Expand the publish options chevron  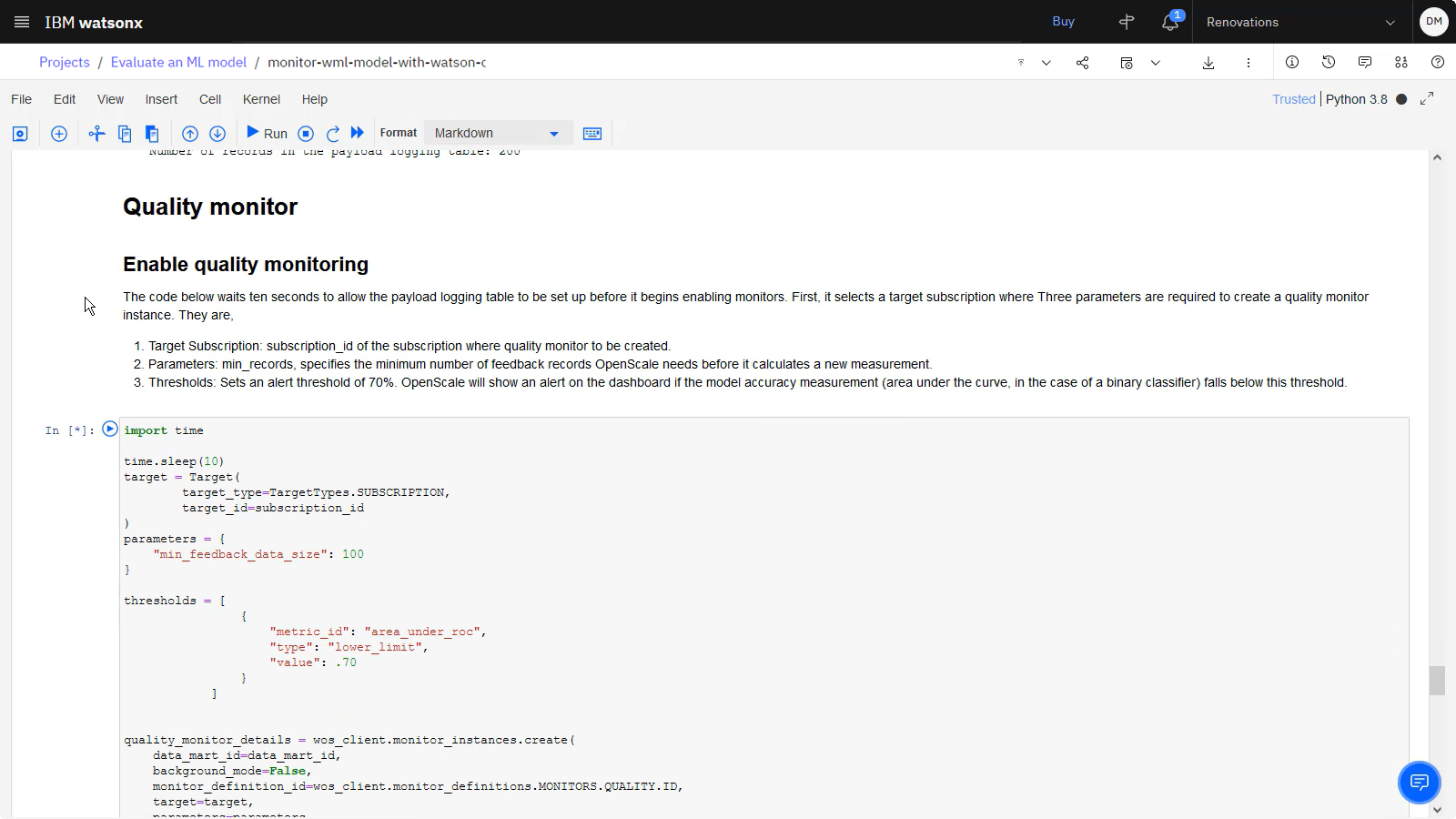(1046, 63)
